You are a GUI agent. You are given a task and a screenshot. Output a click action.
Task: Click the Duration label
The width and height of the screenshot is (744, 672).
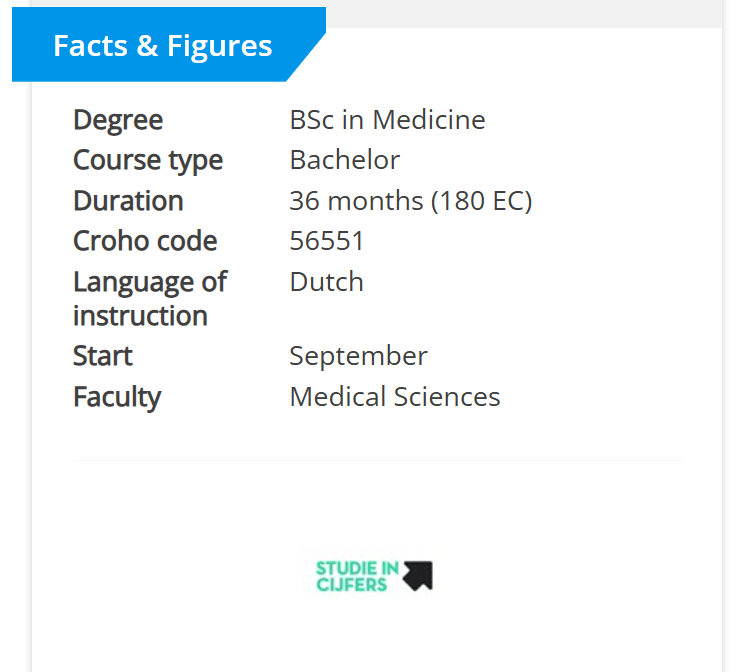128,201
